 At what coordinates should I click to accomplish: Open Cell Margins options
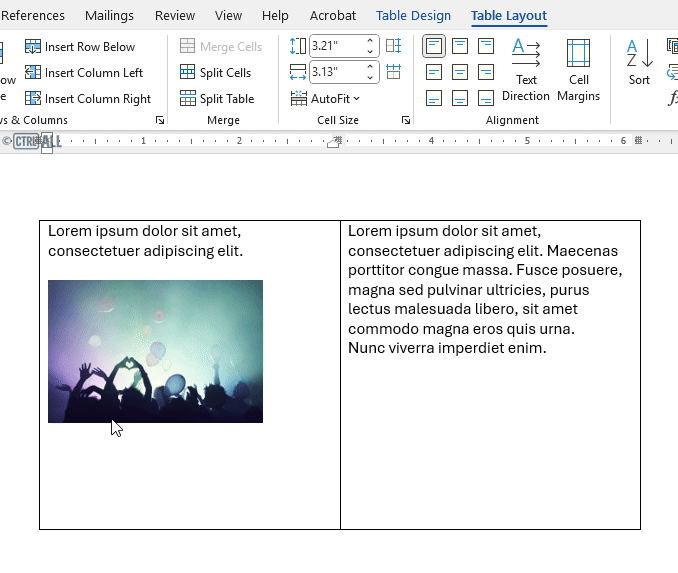point(579,70)
